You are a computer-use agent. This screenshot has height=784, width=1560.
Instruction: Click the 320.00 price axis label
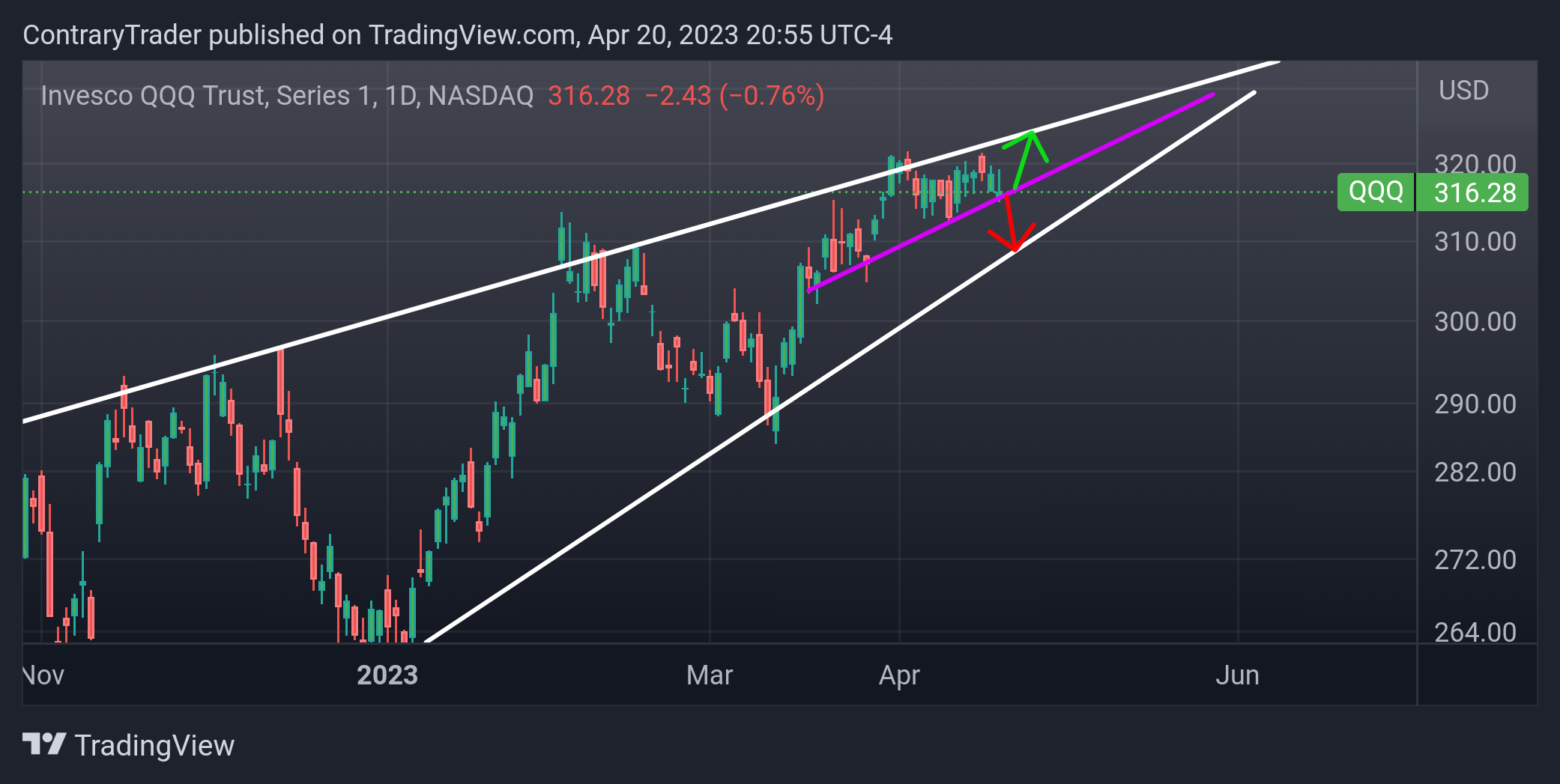[1475, 163]
